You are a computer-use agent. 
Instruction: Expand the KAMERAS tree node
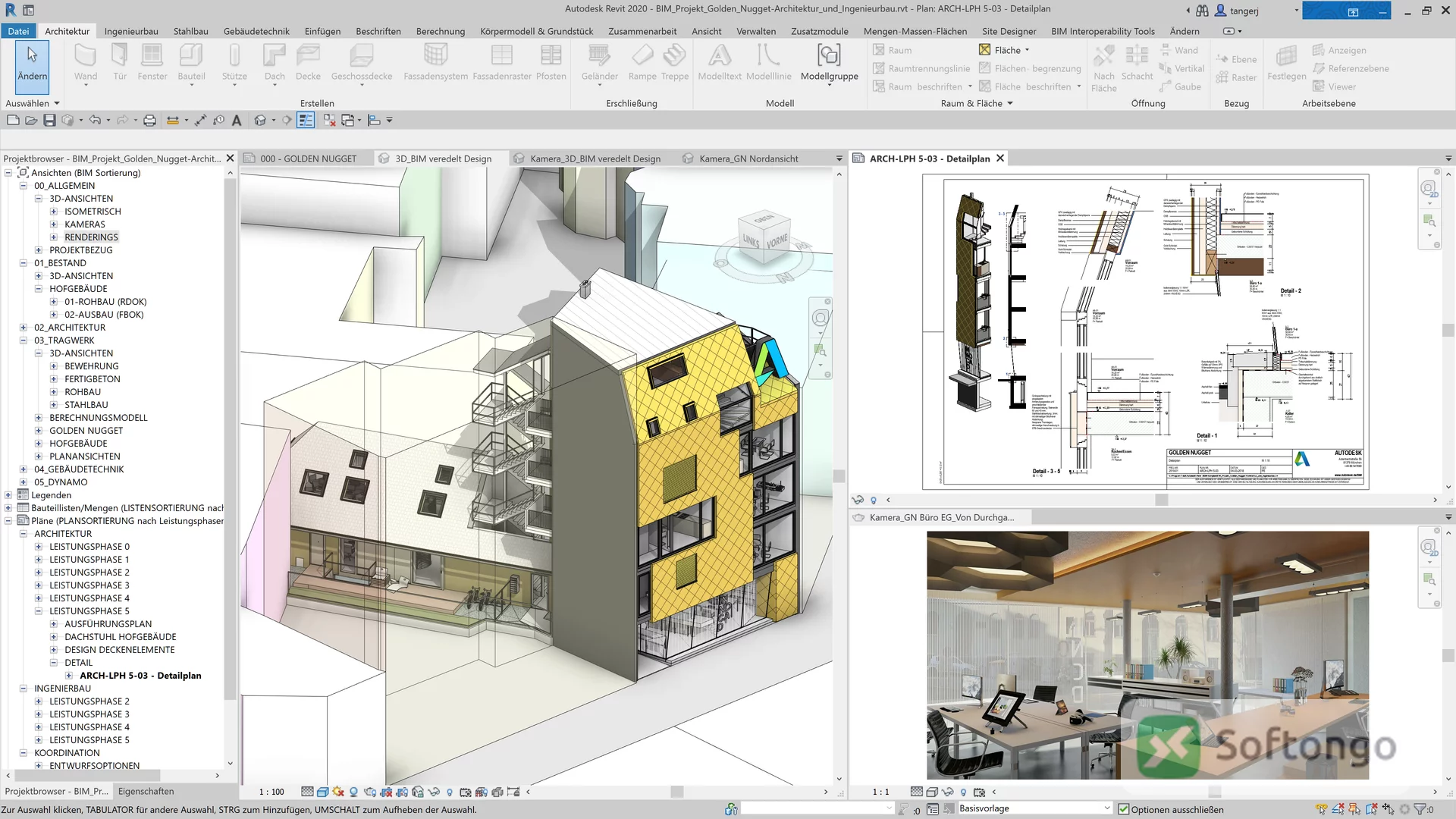(x=54, y=224)
